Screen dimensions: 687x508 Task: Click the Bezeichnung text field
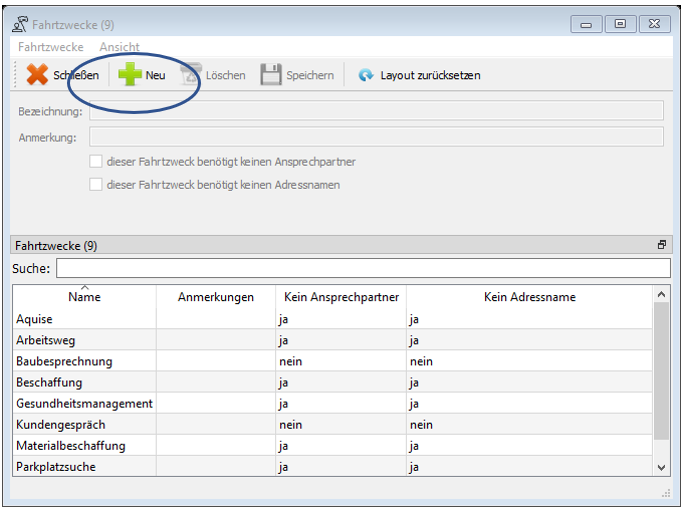point(376,111)
